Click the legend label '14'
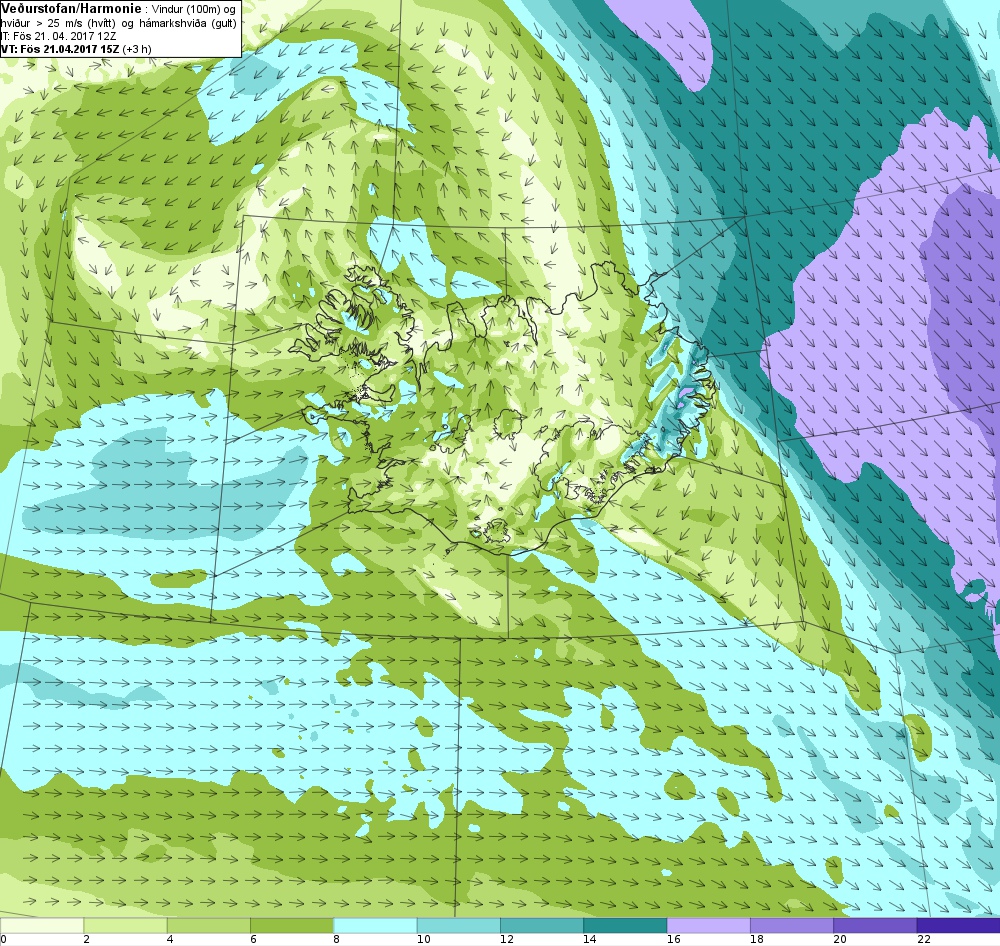The height and width of the screenshot is (946, 1000). pyautogui.click(x=590, y=939)
